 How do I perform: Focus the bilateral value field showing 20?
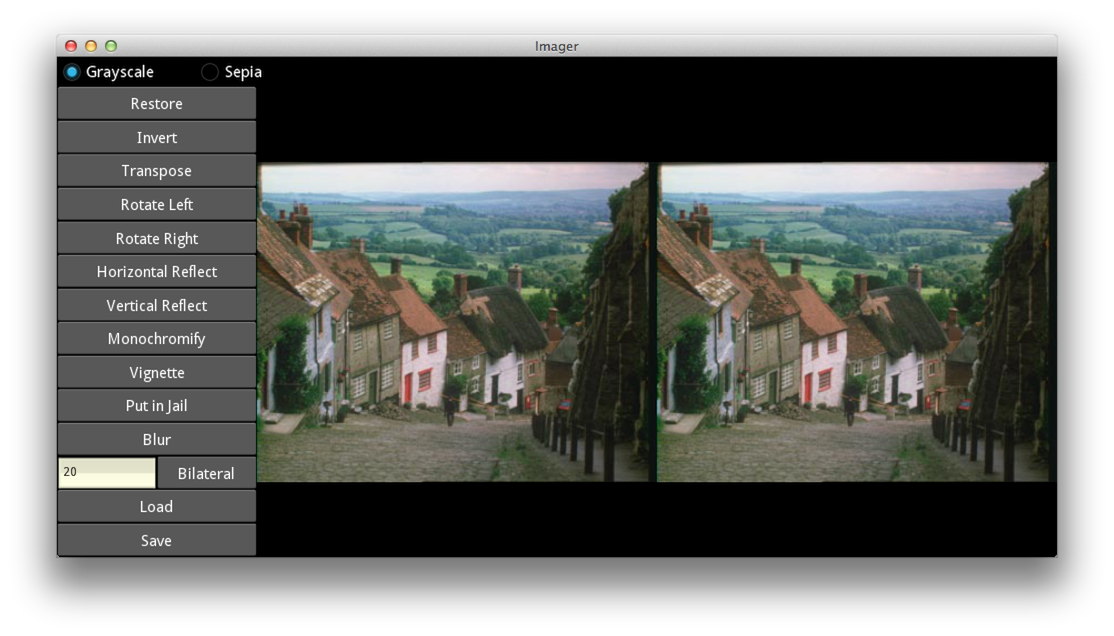pyautogui.click(x=107, y=473)
